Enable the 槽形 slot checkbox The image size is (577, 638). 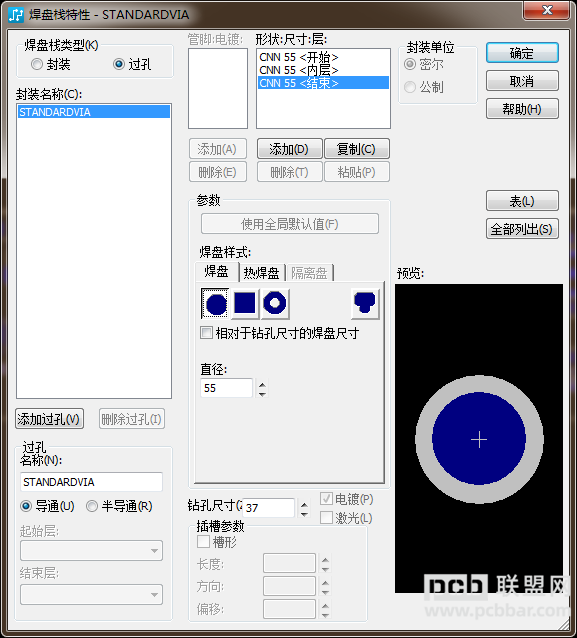click(203, 542)
